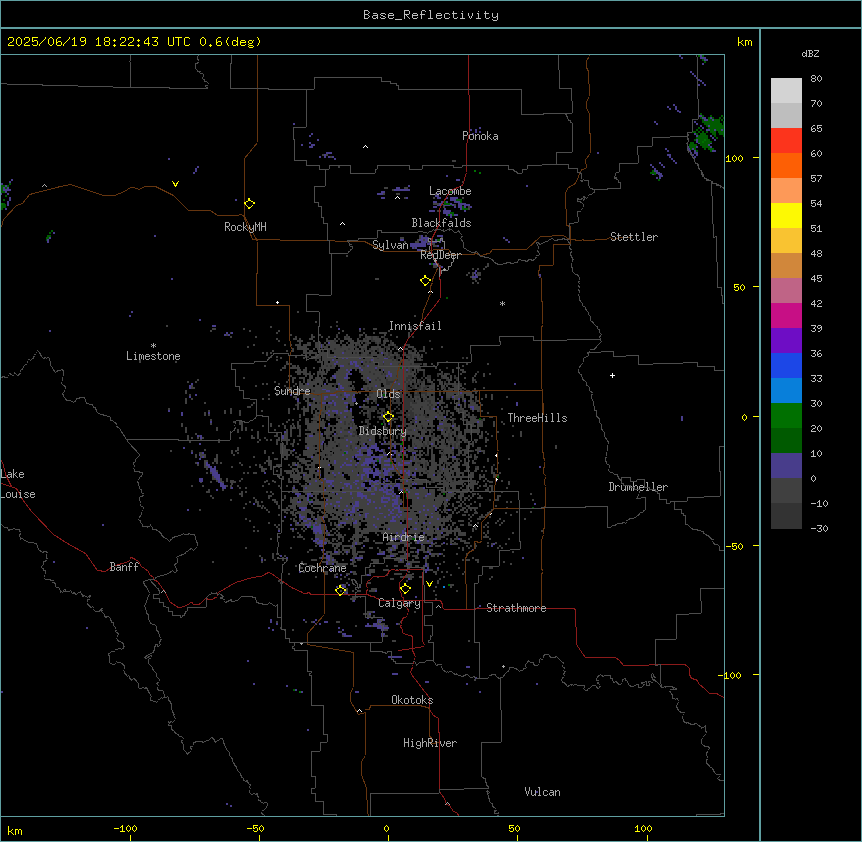862x842 pixels.
Task: Select the Lacombe city label
Action: (450, 191)
